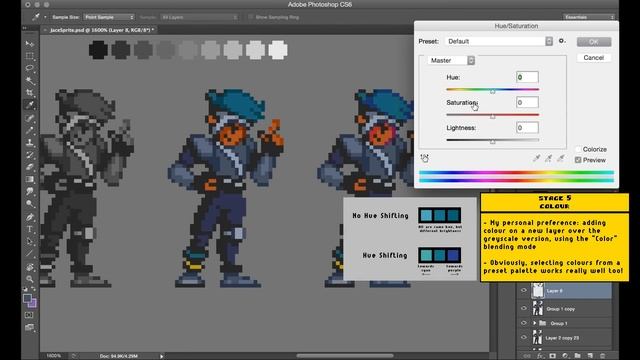Create a new group folder icon
The height and width of the screenshot is (360, 640).
[578, 356]
